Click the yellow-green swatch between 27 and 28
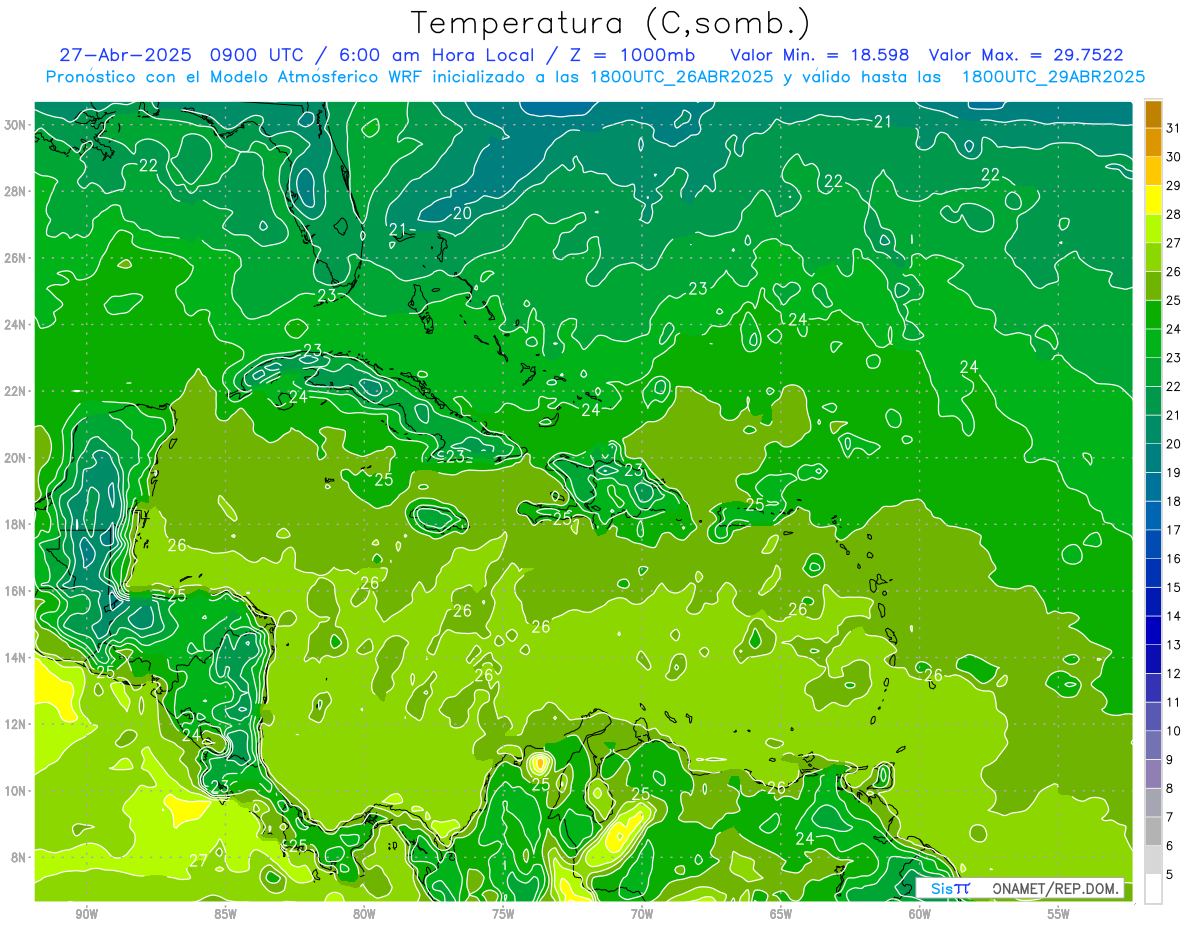This screenshot has height=927, width=1200. (x=1153, y=229)
